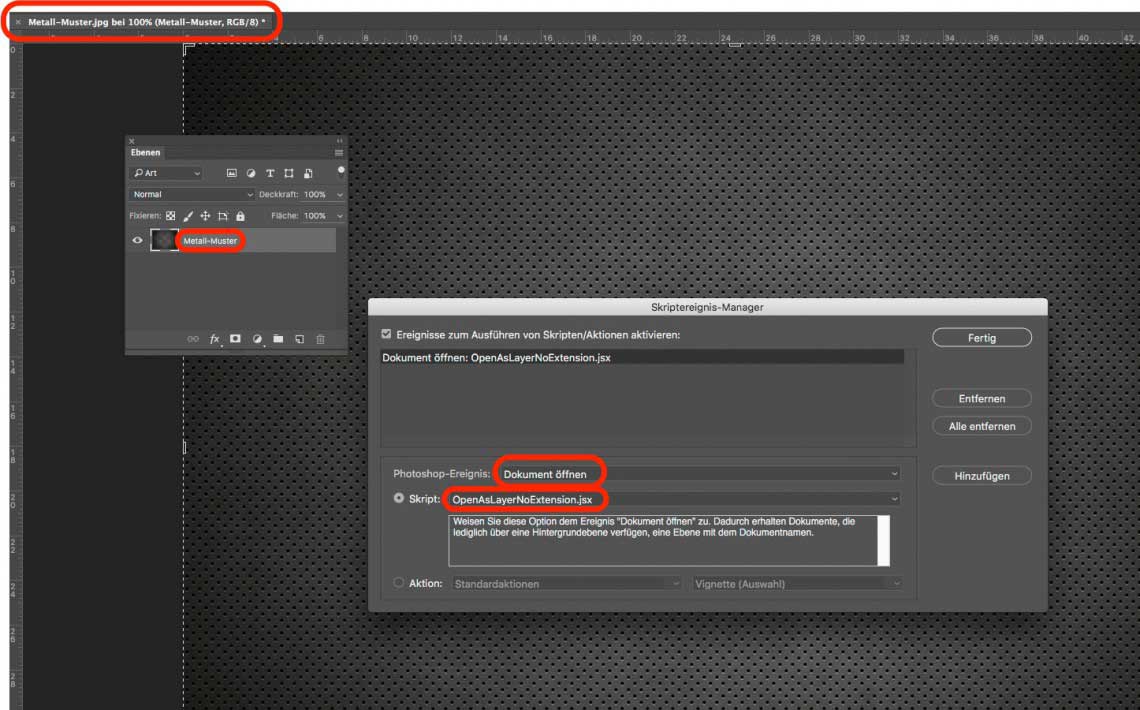Create a new layer icon
Viewport: 1140px width, 710px height.
299,339
